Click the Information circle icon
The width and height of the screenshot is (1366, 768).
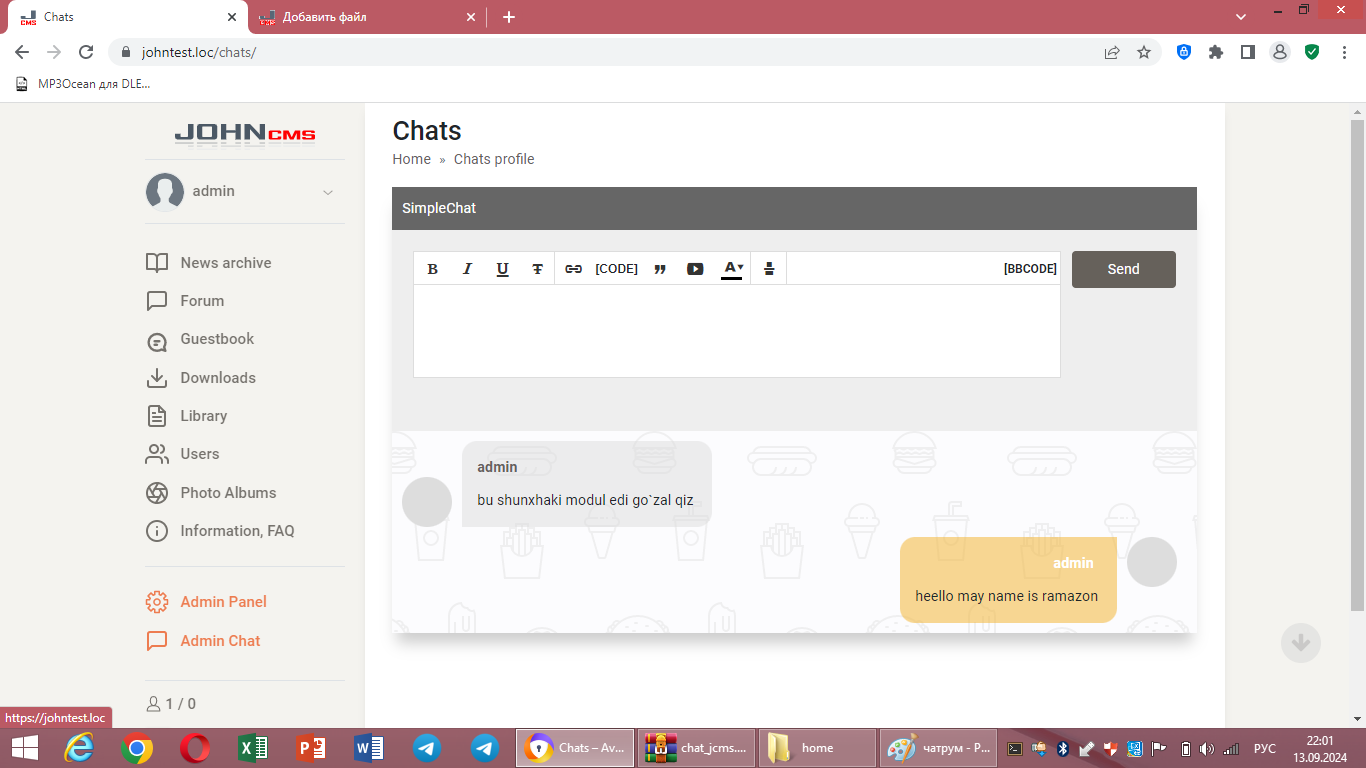(157, 531)
